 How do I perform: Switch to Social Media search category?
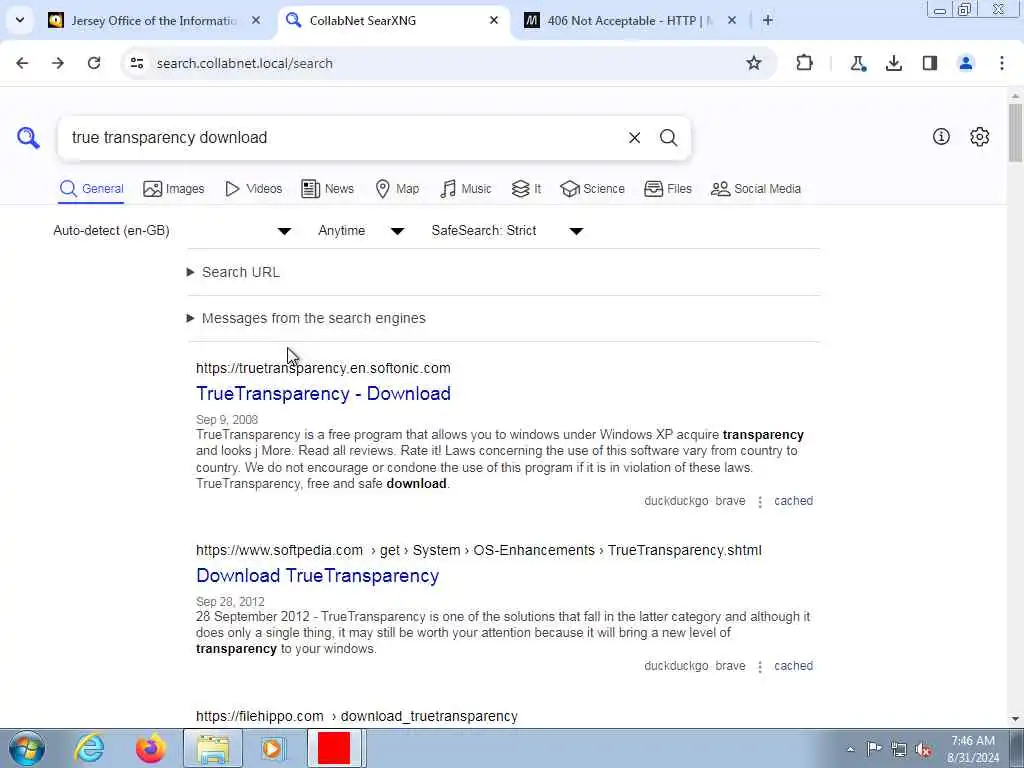click(756, 189)
